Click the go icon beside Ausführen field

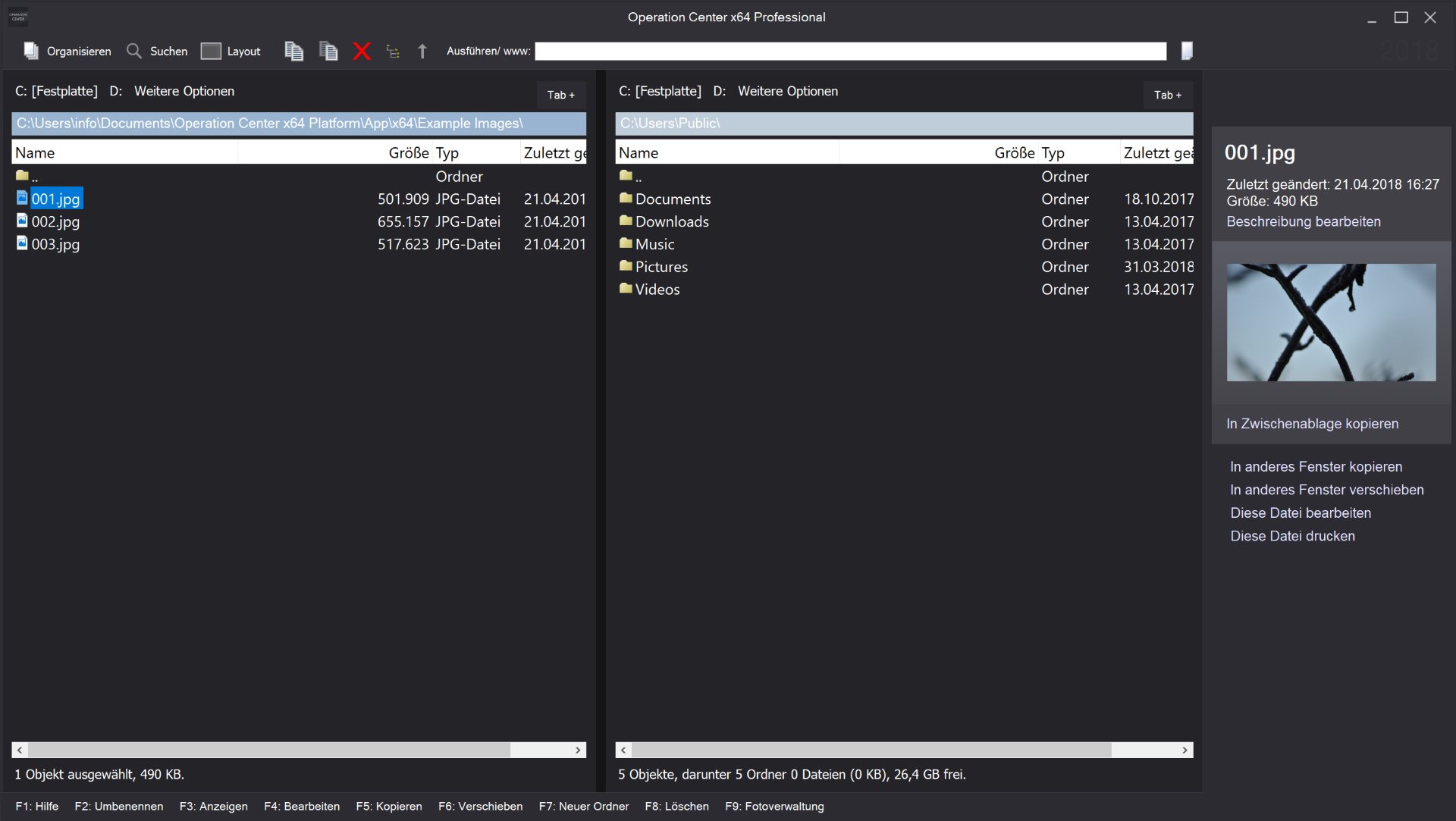[1187, 51]
